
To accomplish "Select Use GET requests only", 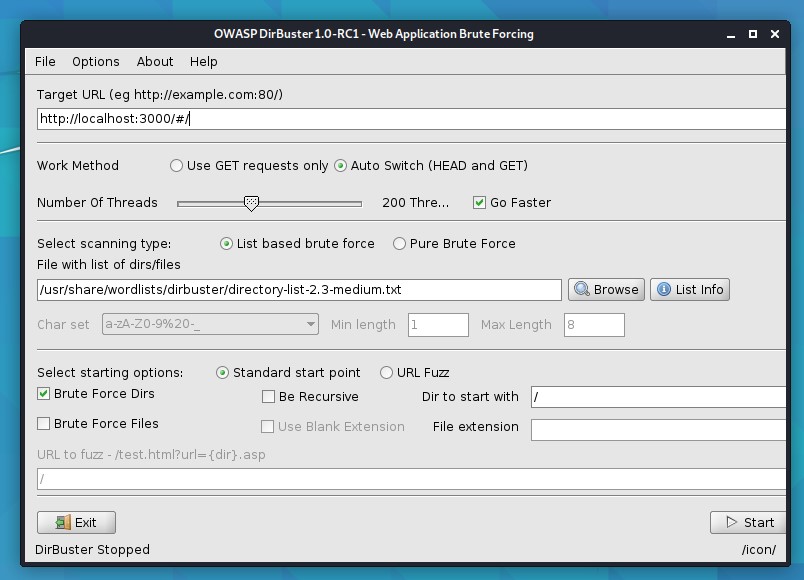I will coord(177,165).
